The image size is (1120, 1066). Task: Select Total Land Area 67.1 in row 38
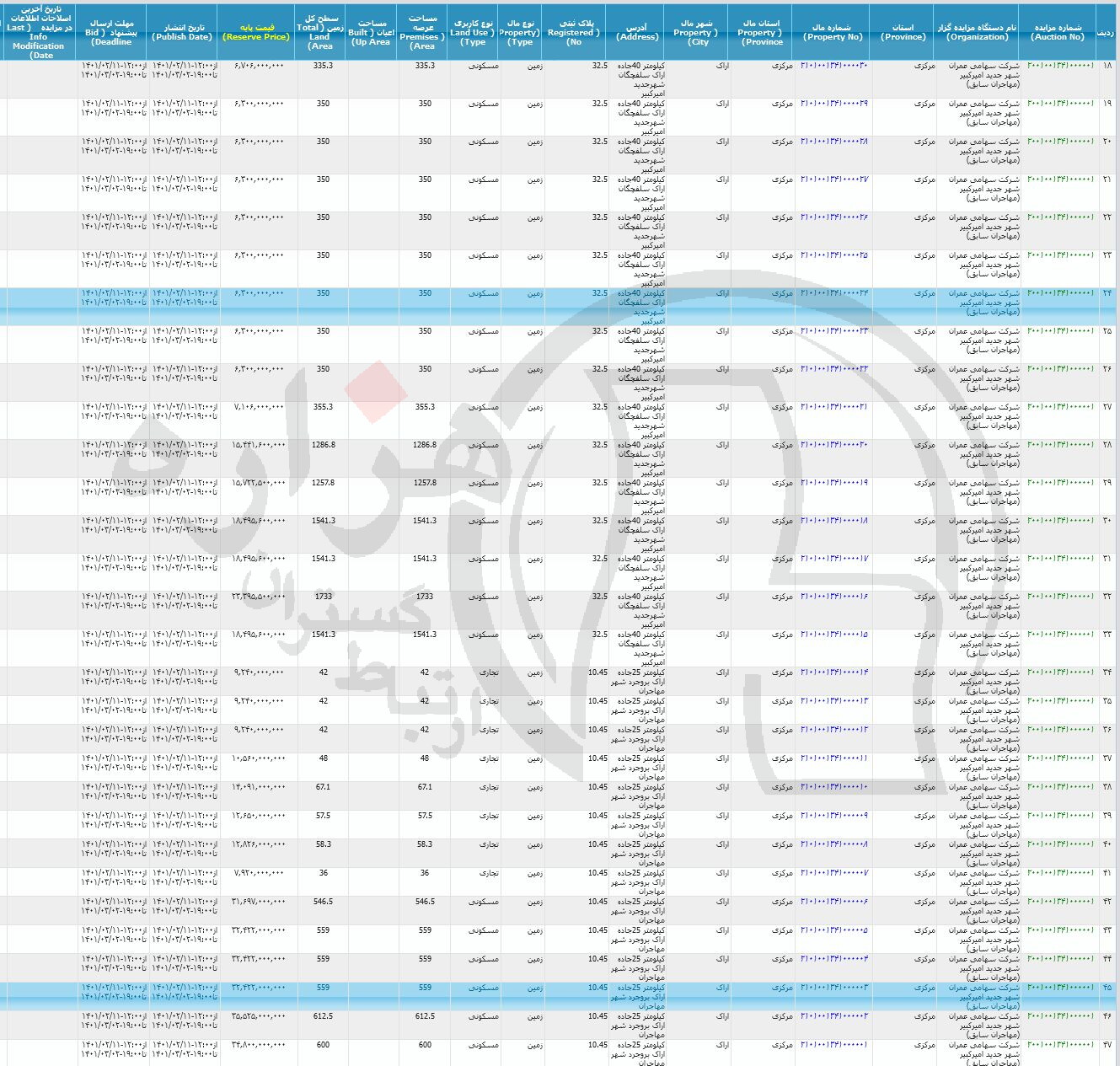pos(323,787)
